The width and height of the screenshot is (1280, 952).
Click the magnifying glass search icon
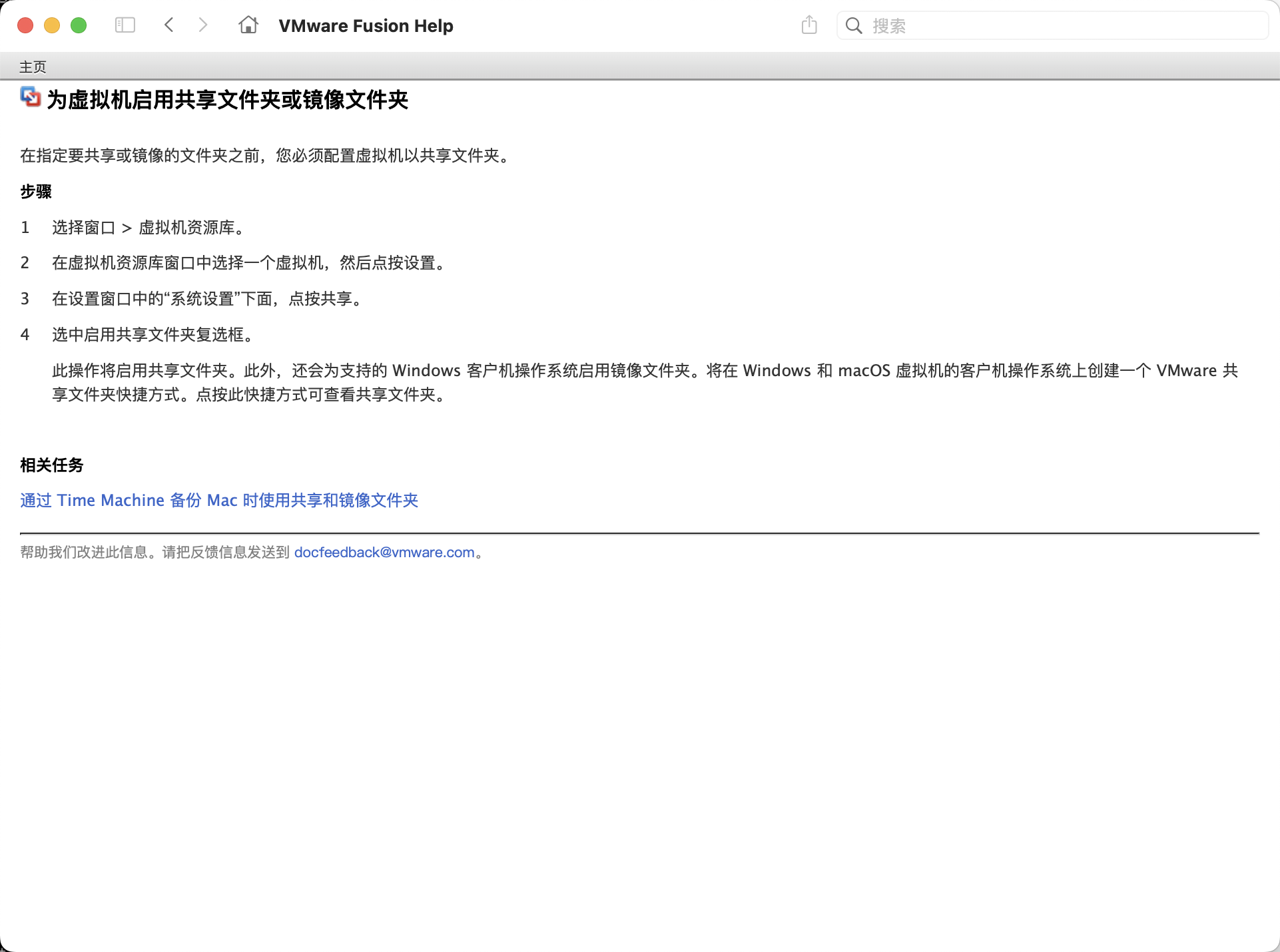(x=854, y=26)
